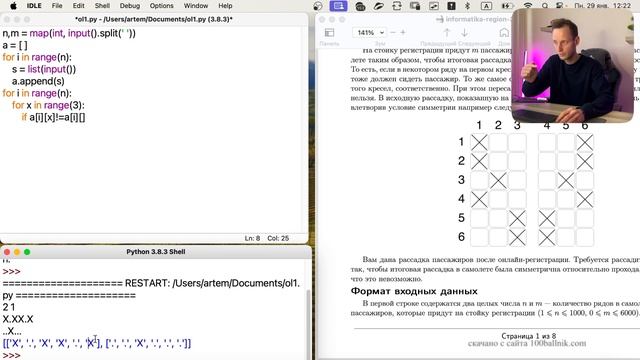
Task: Click the crossed seat at row 3, column 2
Action: [x=498, y=180]
